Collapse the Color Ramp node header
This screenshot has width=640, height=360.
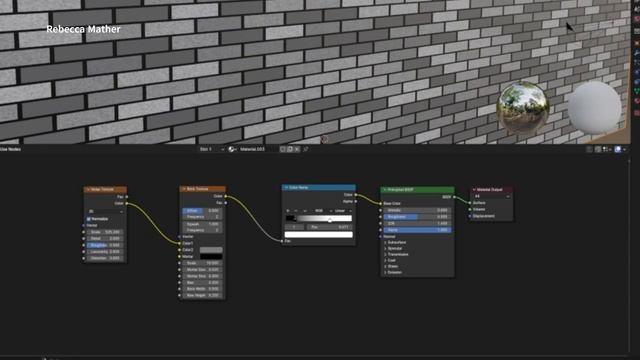point(286,188)
